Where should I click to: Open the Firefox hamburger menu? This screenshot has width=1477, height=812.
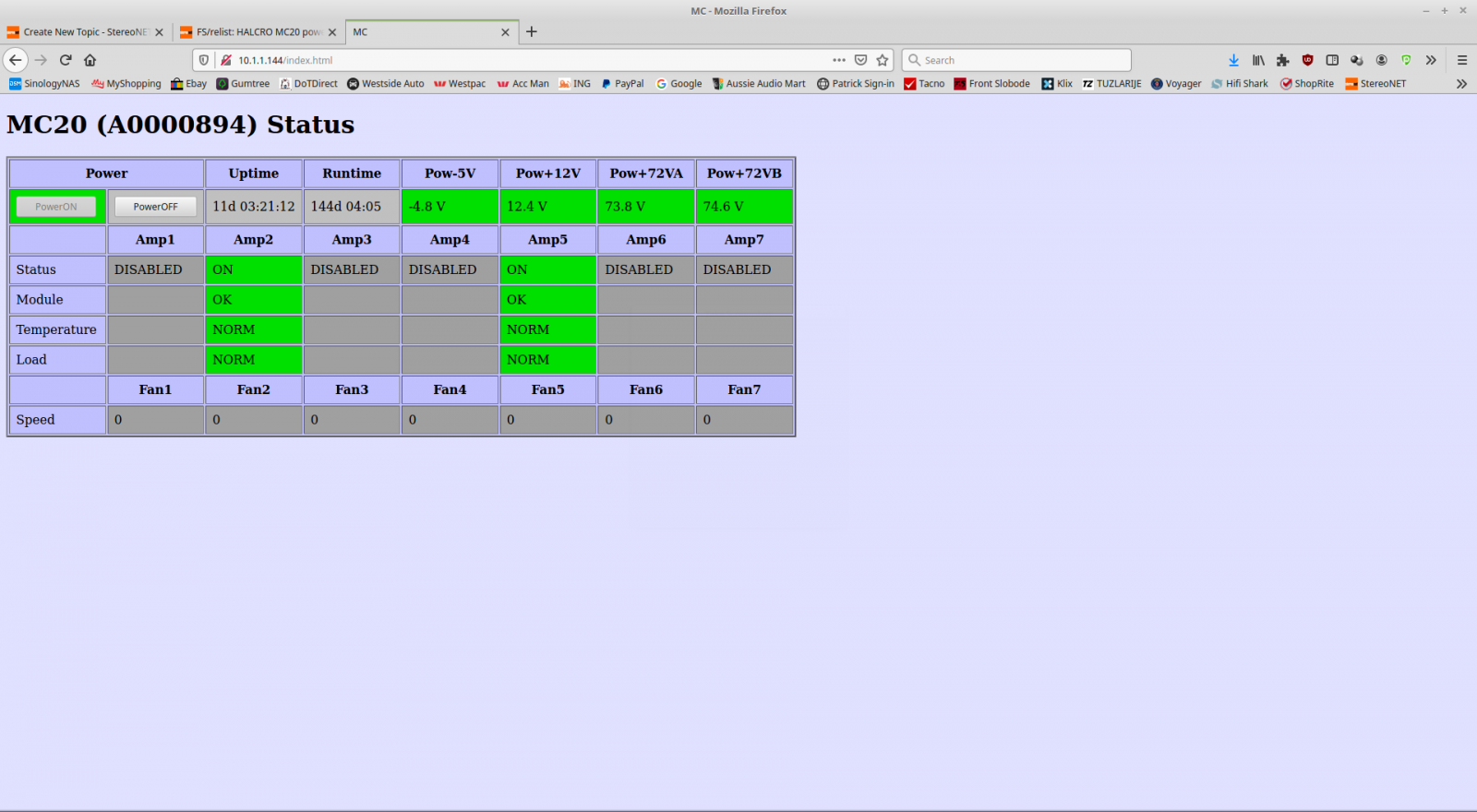(x=1462, y=60)
